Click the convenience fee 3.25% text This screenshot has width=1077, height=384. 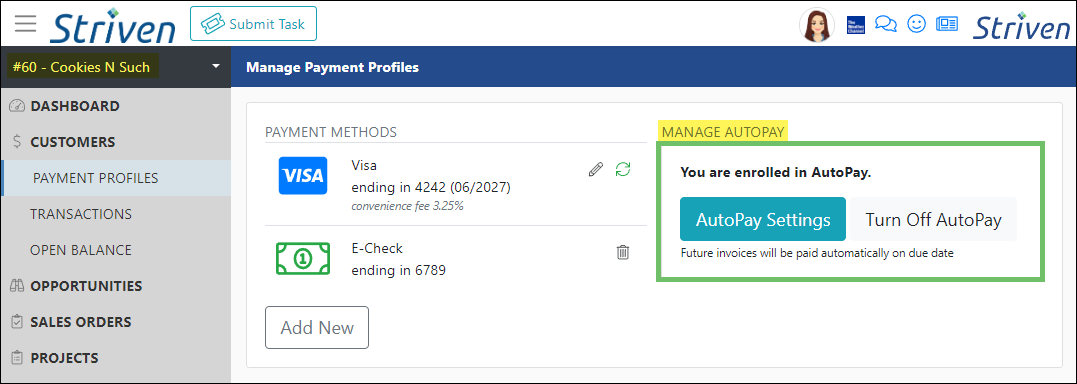(407, 205)
